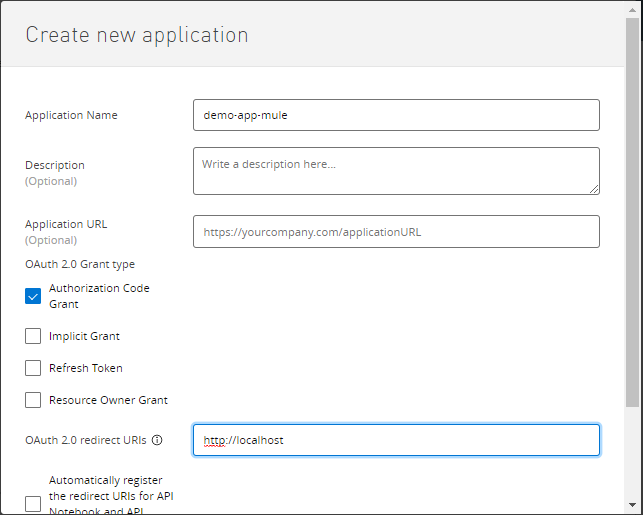Click the Application Name input field
643x515 pixels.
tap(396, 115)
